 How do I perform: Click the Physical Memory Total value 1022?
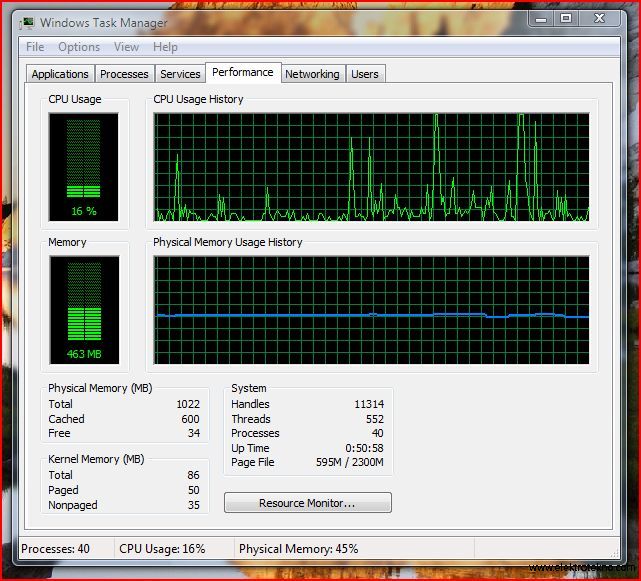188,404
